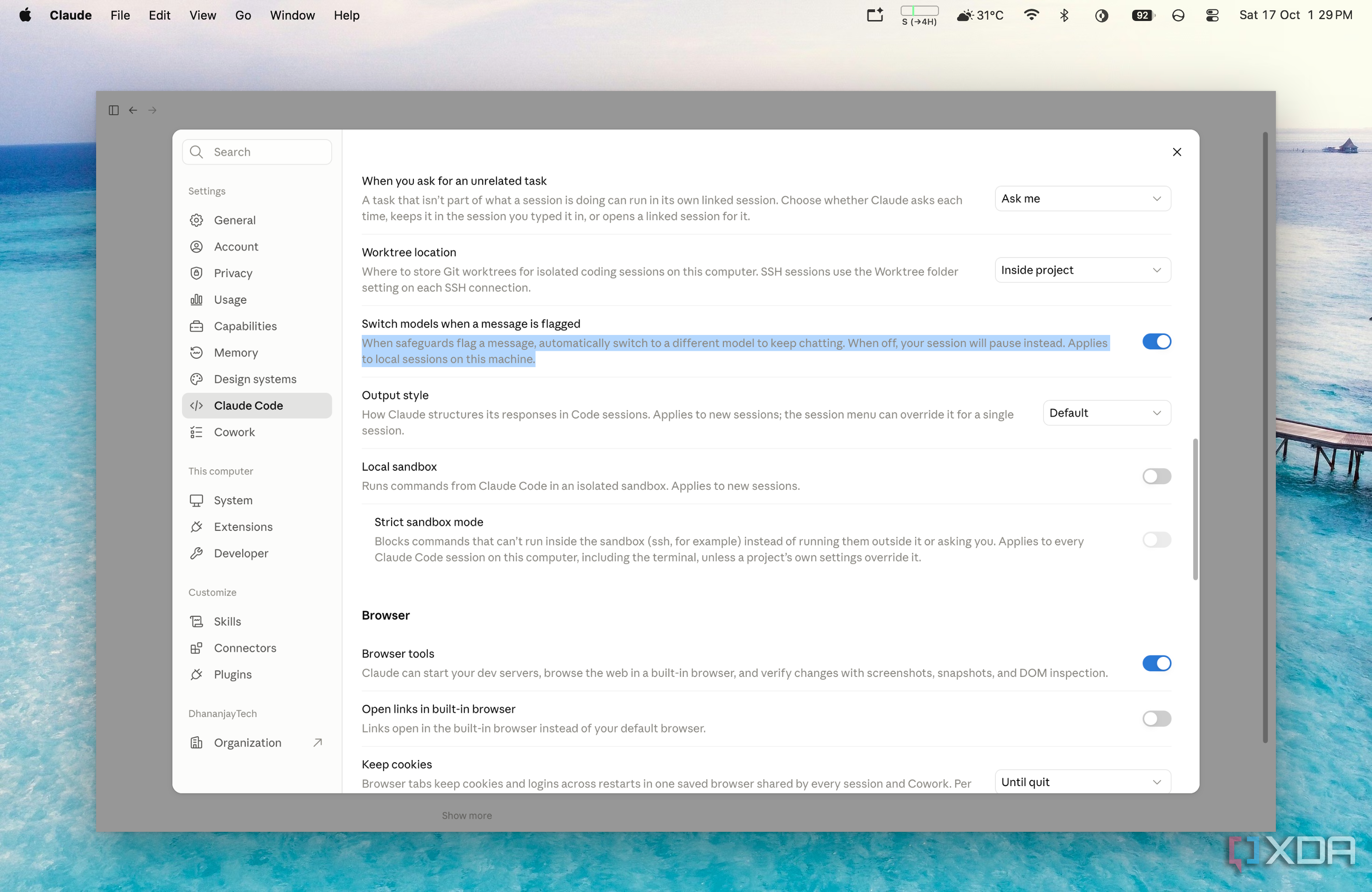Enable Open links in built-in browser
1372x892 pixels.
1156,718
